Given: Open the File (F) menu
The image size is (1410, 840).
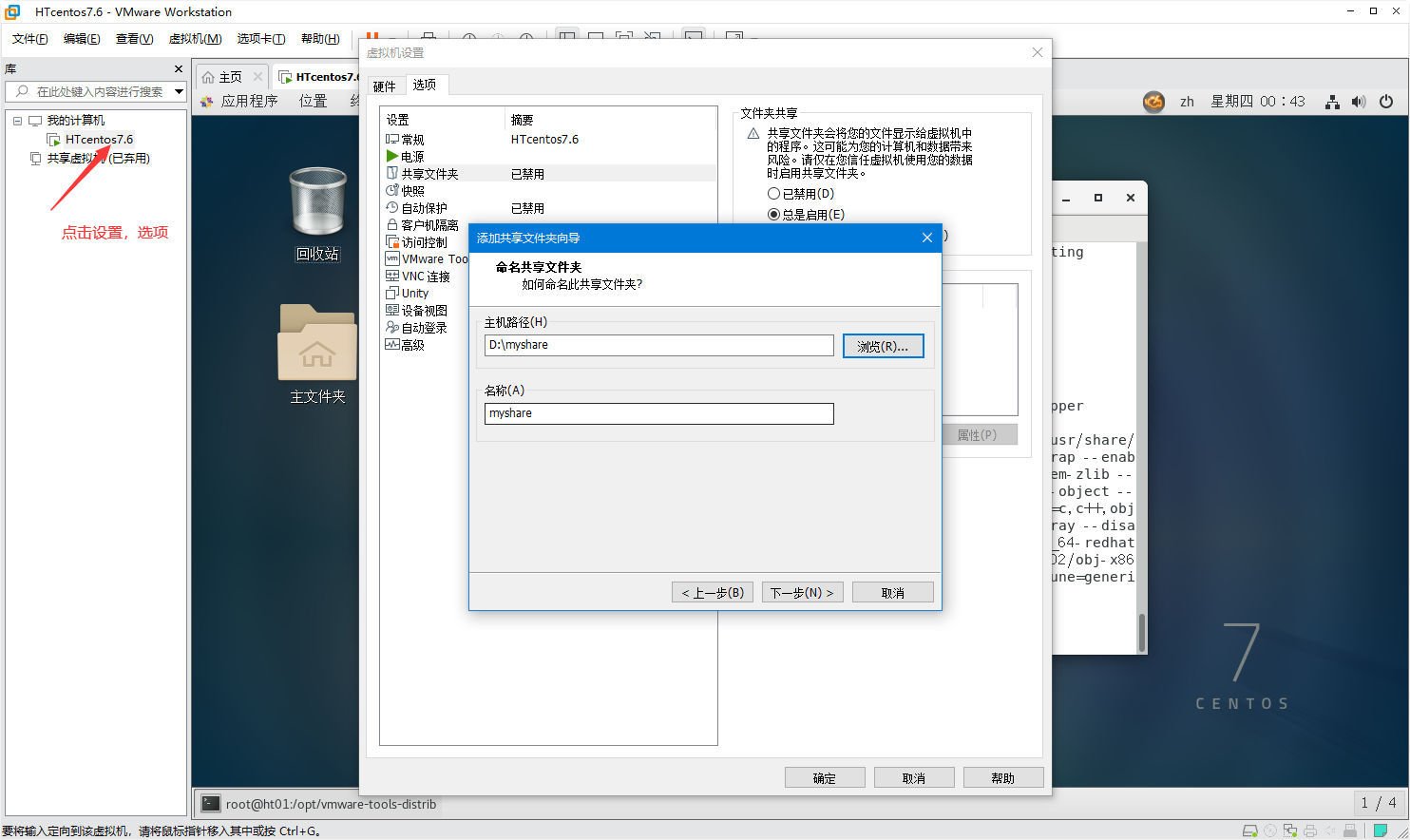Looking at the screenshot, I should (29, 38).
